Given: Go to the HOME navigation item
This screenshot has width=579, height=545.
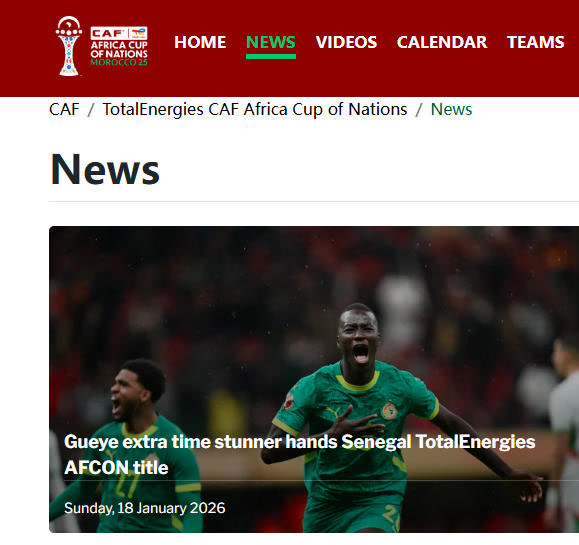Looking at the screenshot, I should pyautogui.click(x=200, y=42).
